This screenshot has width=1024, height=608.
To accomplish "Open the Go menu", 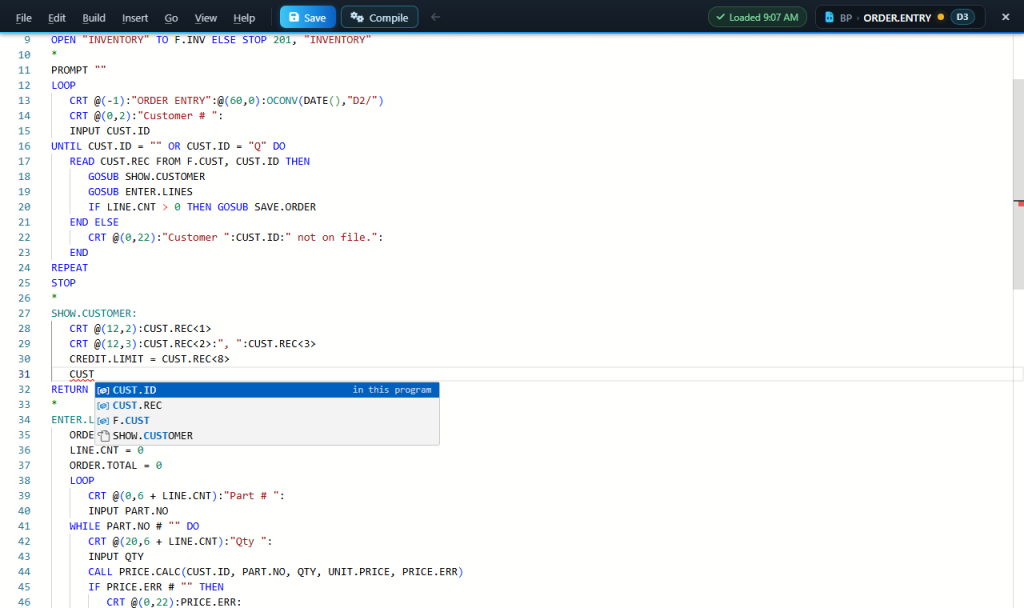I will click(171, 18).
